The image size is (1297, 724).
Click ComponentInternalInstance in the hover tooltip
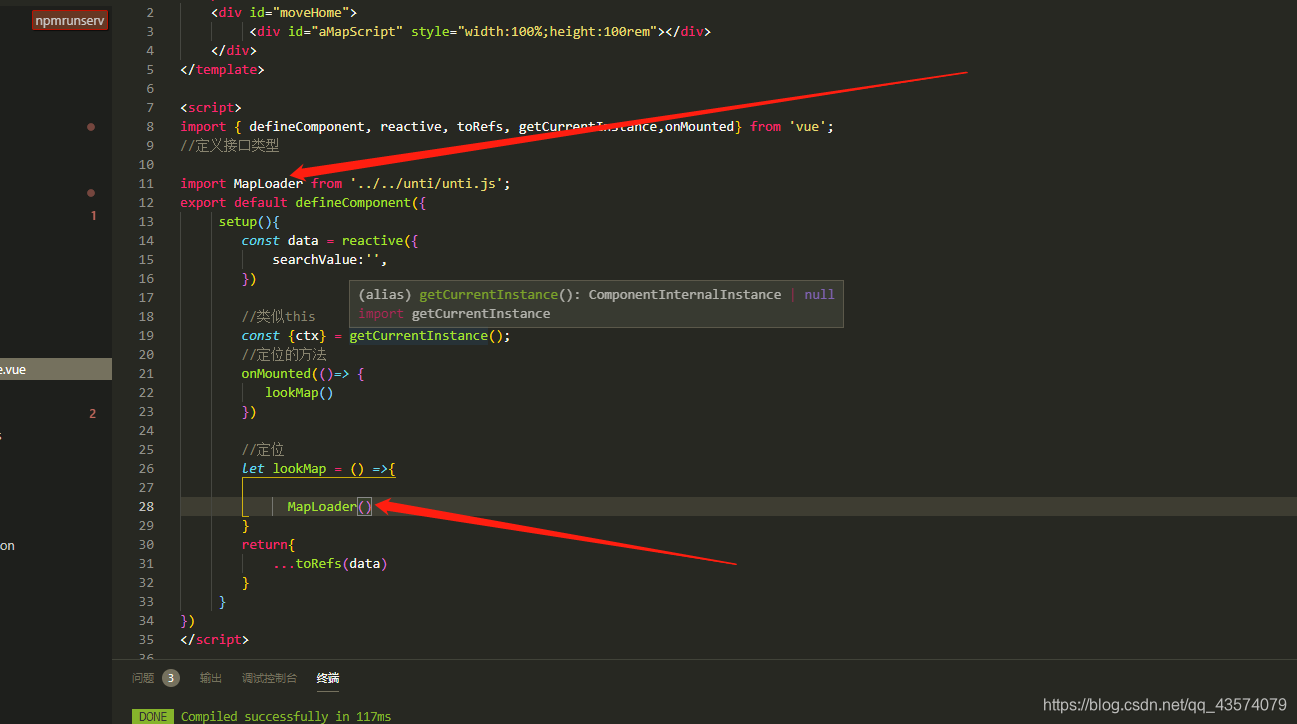pyautogui.click(x=684, y=295)
